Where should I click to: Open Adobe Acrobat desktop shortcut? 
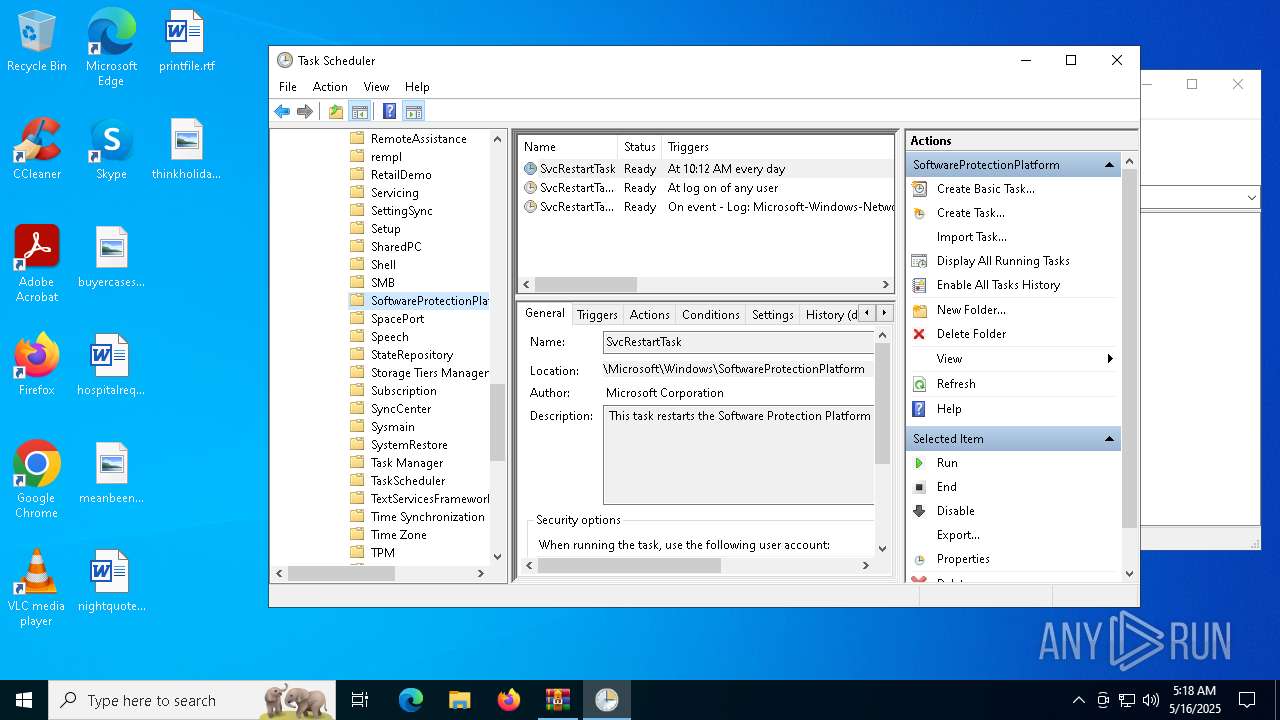(37, 263)
